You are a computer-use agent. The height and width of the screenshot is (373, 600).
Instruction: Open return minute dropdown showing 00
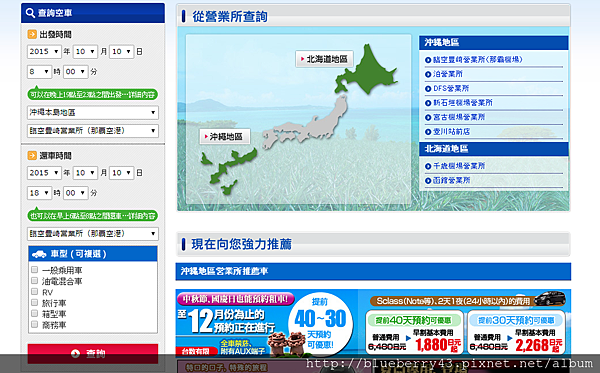[76, 193]
